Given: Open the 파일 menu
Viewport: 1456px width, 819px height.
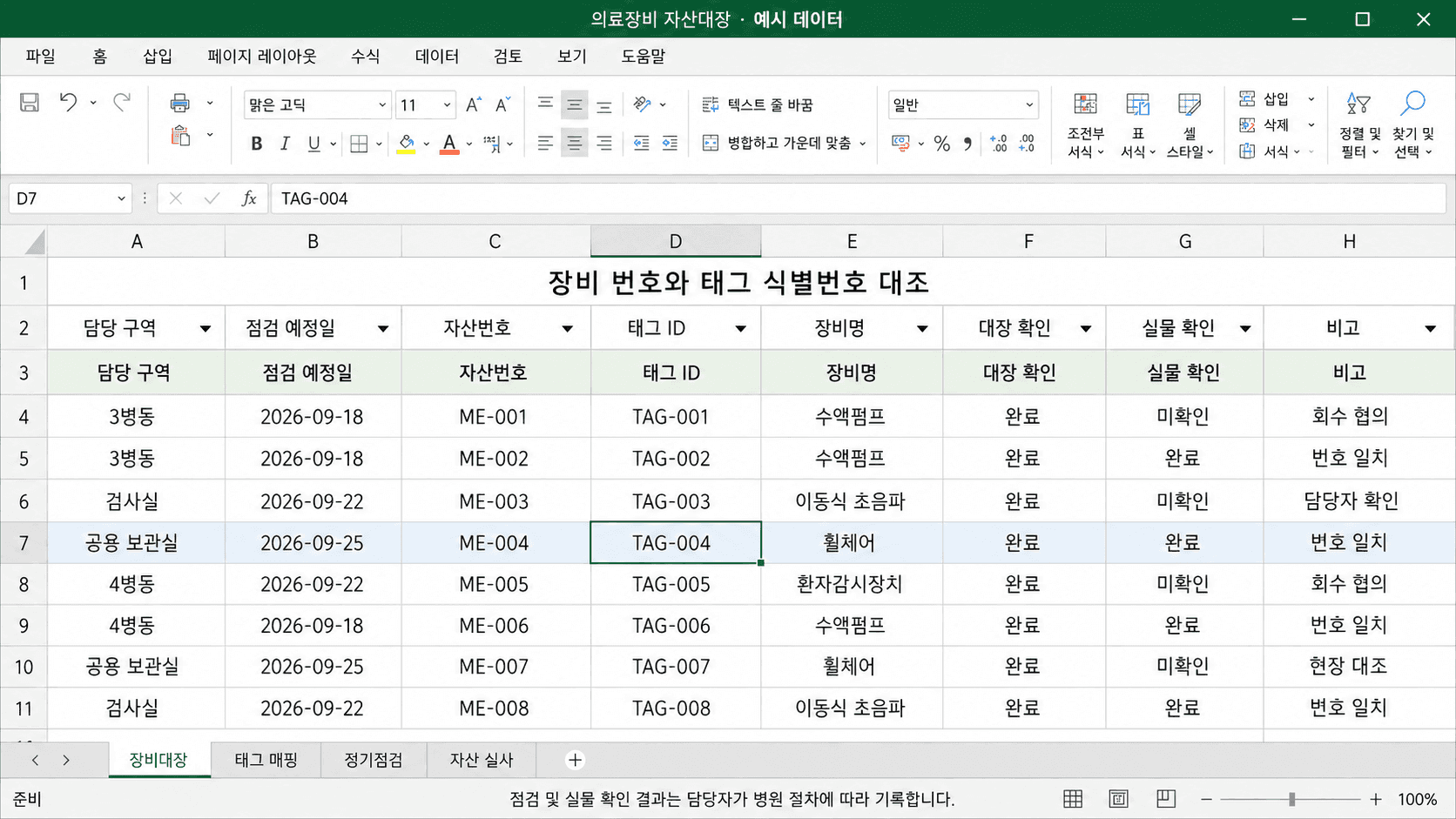Looking at the screenshot, I should point(40,57).
